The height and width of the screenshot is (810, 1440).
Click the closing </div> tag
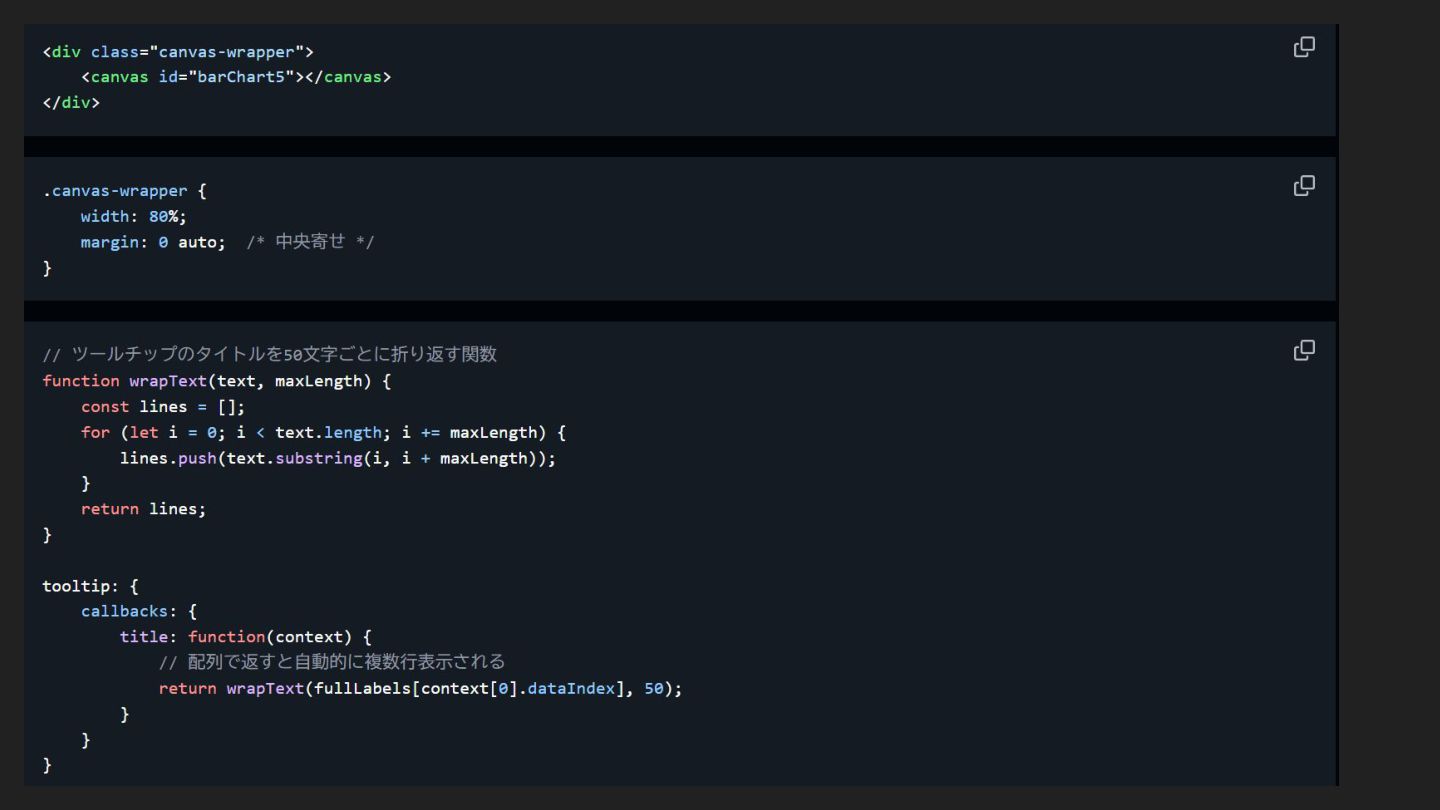71,102
